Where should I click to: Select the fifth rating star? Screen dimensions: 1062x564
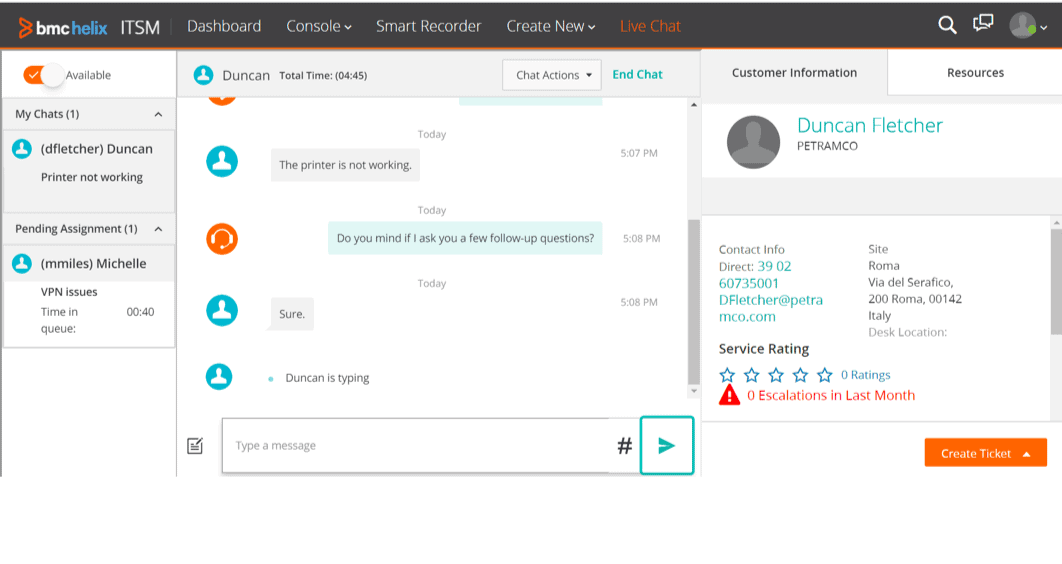coord(824,374)
